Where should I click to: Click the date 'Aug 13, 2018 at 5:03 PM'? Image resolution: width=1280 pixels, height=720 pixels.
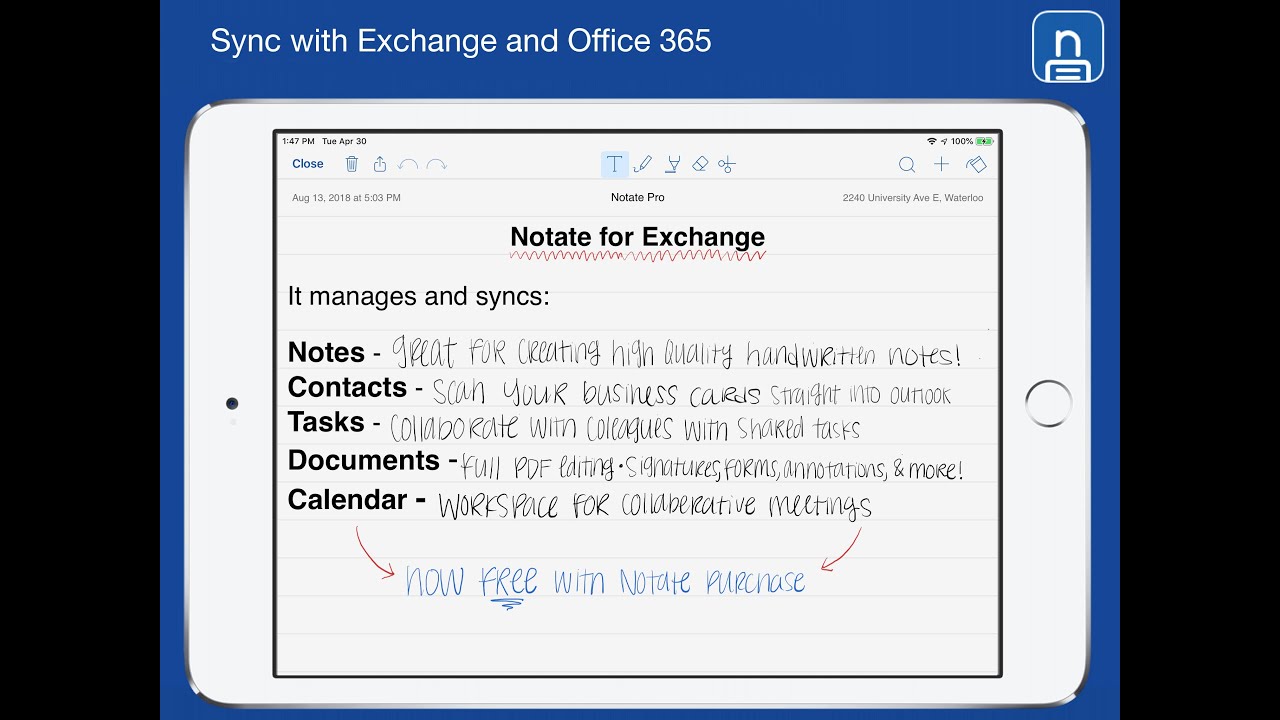[346, 198]
